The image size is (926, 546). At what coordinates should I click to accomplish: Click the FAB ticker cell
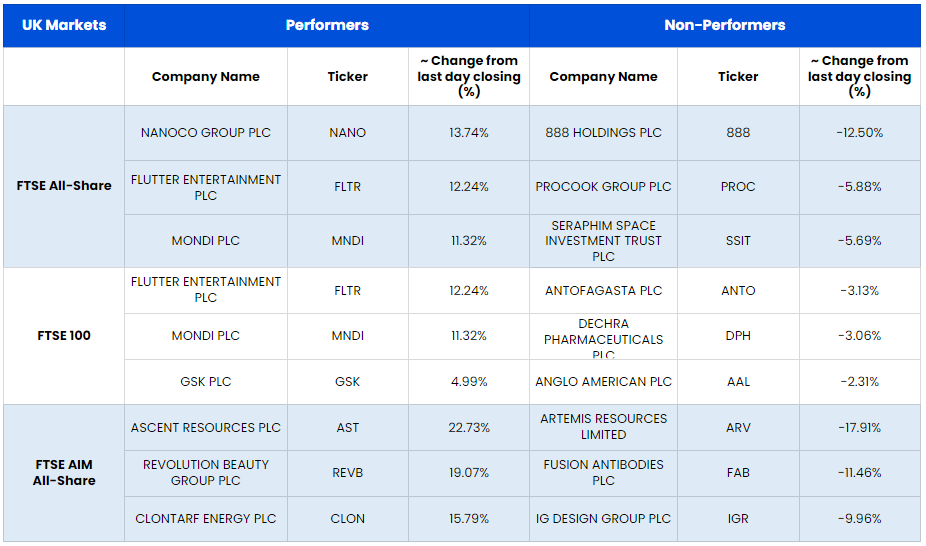coord(738,473)
